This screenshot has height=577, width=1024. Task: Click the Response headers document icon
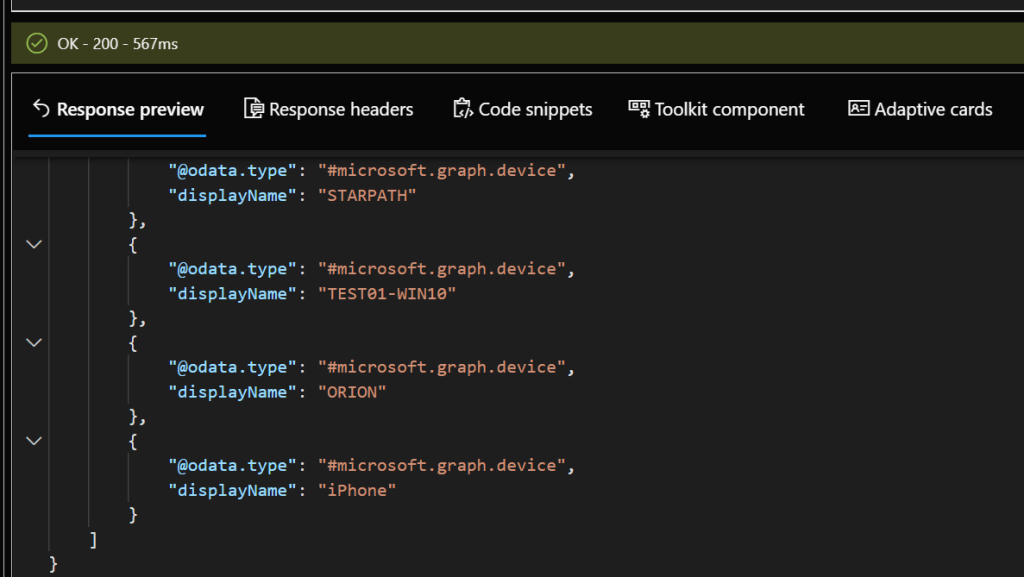point(254,109)
